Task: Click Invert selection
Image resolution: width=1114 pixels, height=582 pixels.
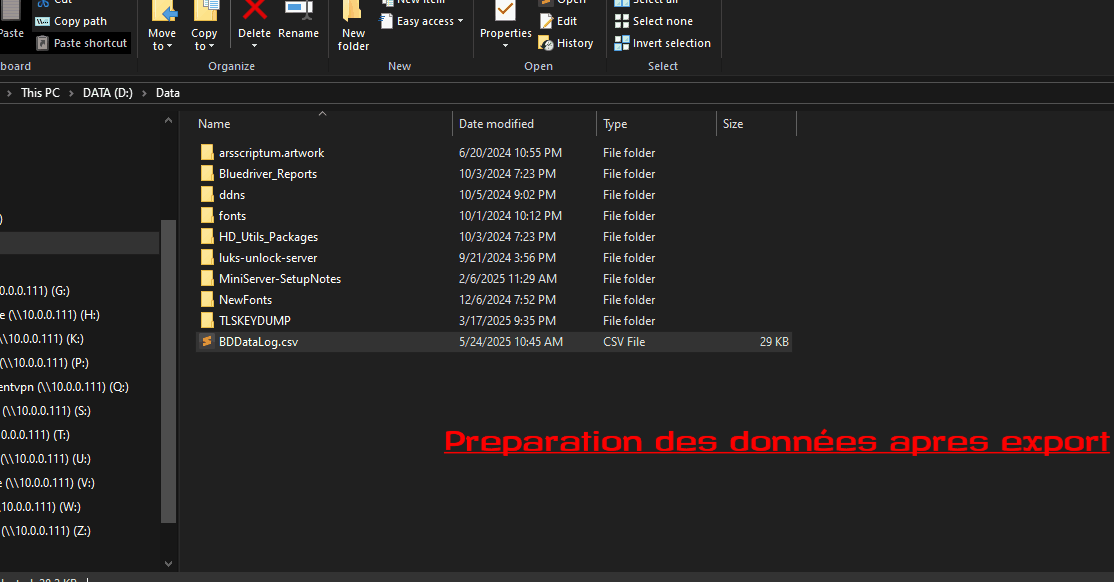Action: pos(662,43)
